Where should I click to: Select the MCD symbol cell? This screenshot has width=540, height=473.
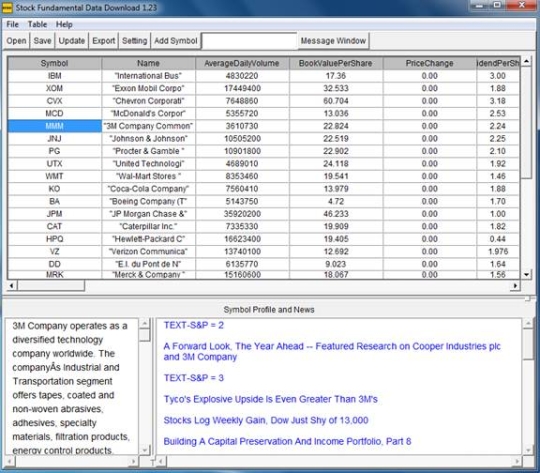pyautogui.click(x=54, y=113)
